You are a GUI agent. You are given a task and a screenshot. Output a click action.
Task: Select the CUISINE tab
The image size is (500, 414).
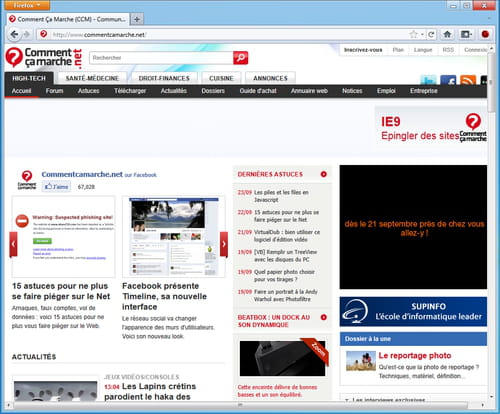coord(221,78)
